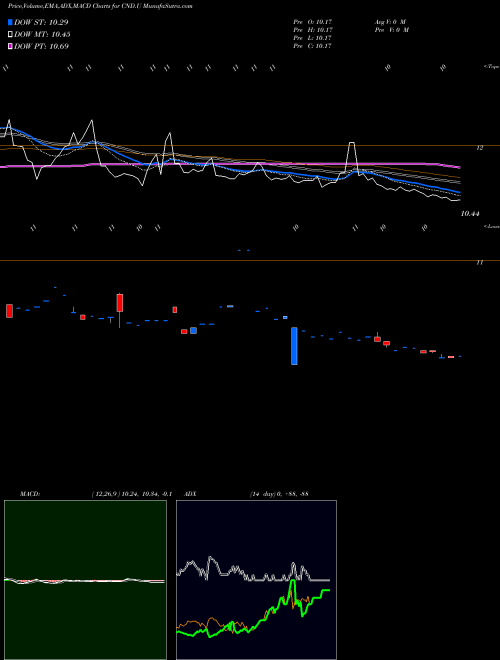500x660 pixels.
Task: Click the 10.44 last price label
Action: [x=470, y=214]
